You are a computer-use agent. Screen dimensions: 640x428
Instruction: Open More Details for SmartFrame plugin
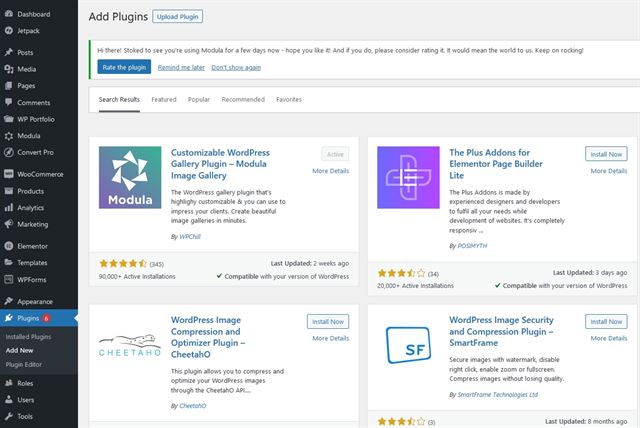[x=609, y=338]
